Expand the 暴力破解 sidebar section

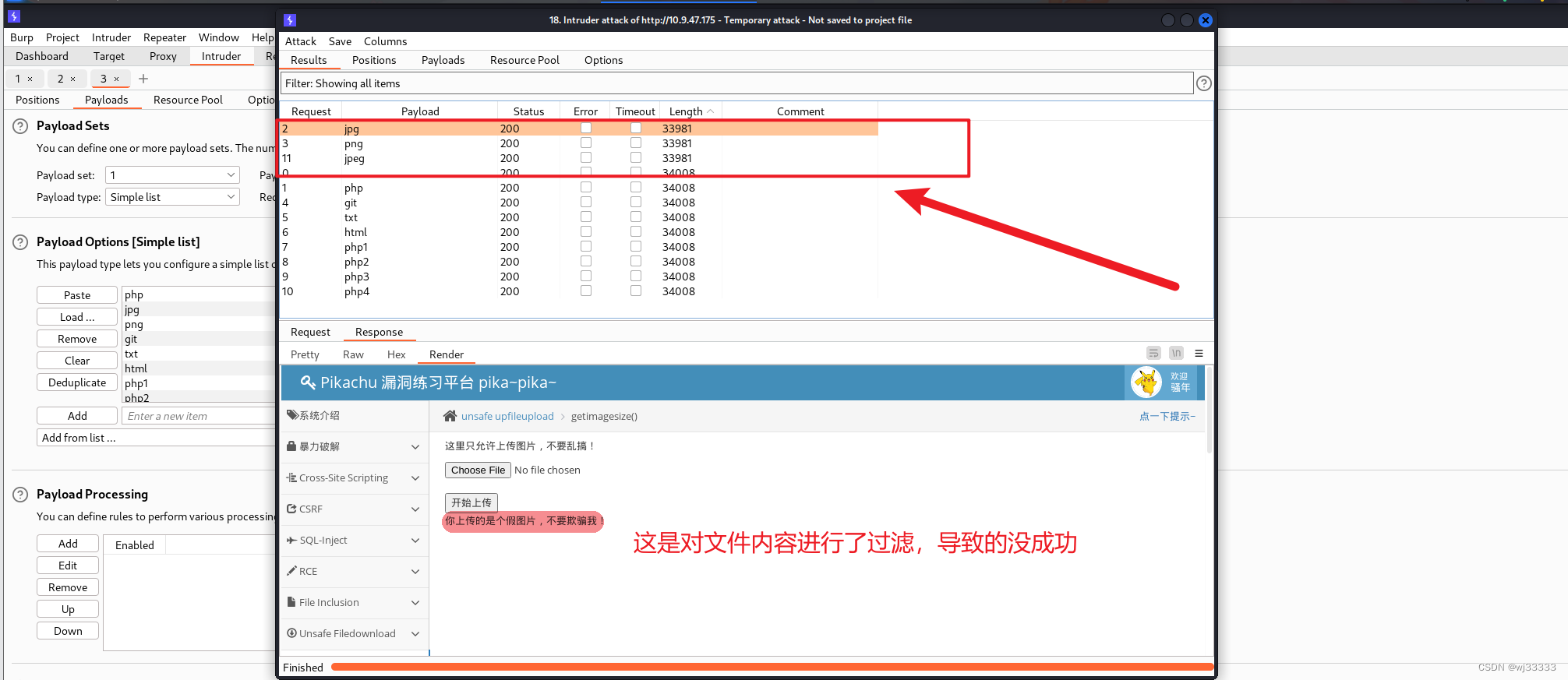click(x=355, y=446)
